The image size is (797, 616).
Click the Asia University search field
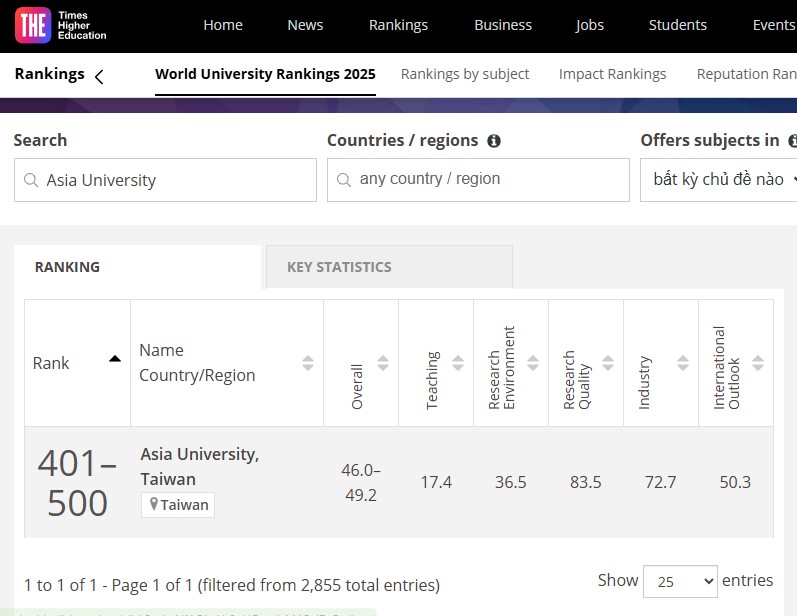(165, 180)
